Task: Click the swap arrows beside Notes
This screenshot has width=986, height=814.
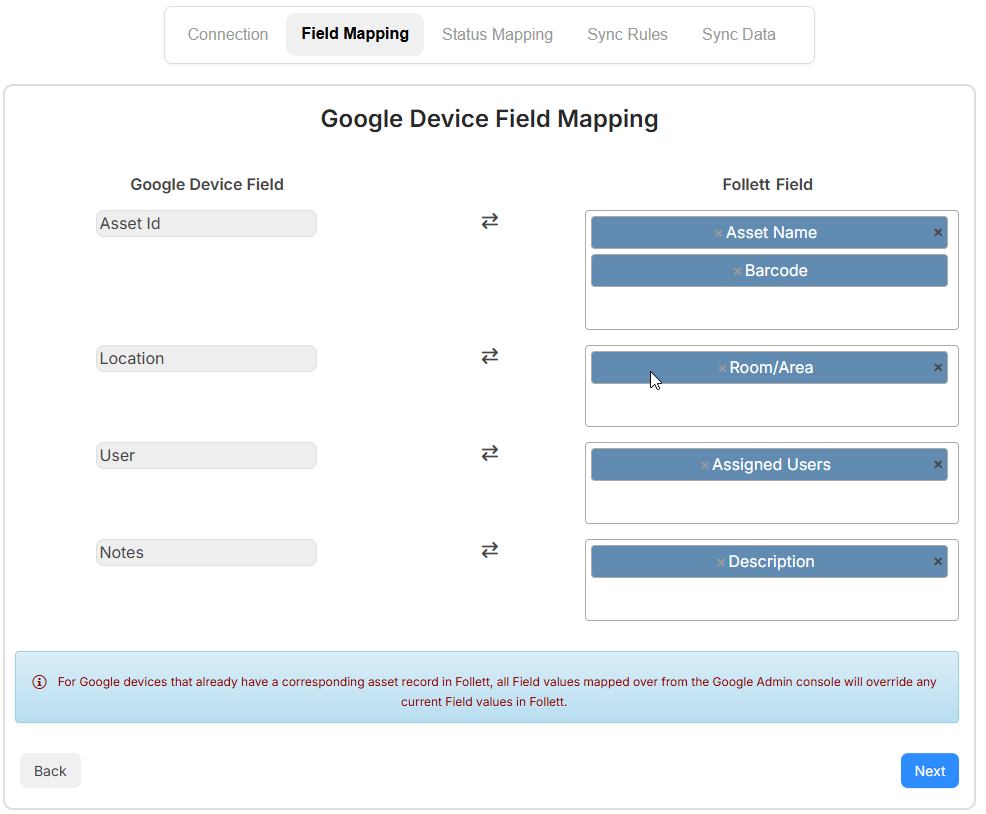Action: coord(489,549)
